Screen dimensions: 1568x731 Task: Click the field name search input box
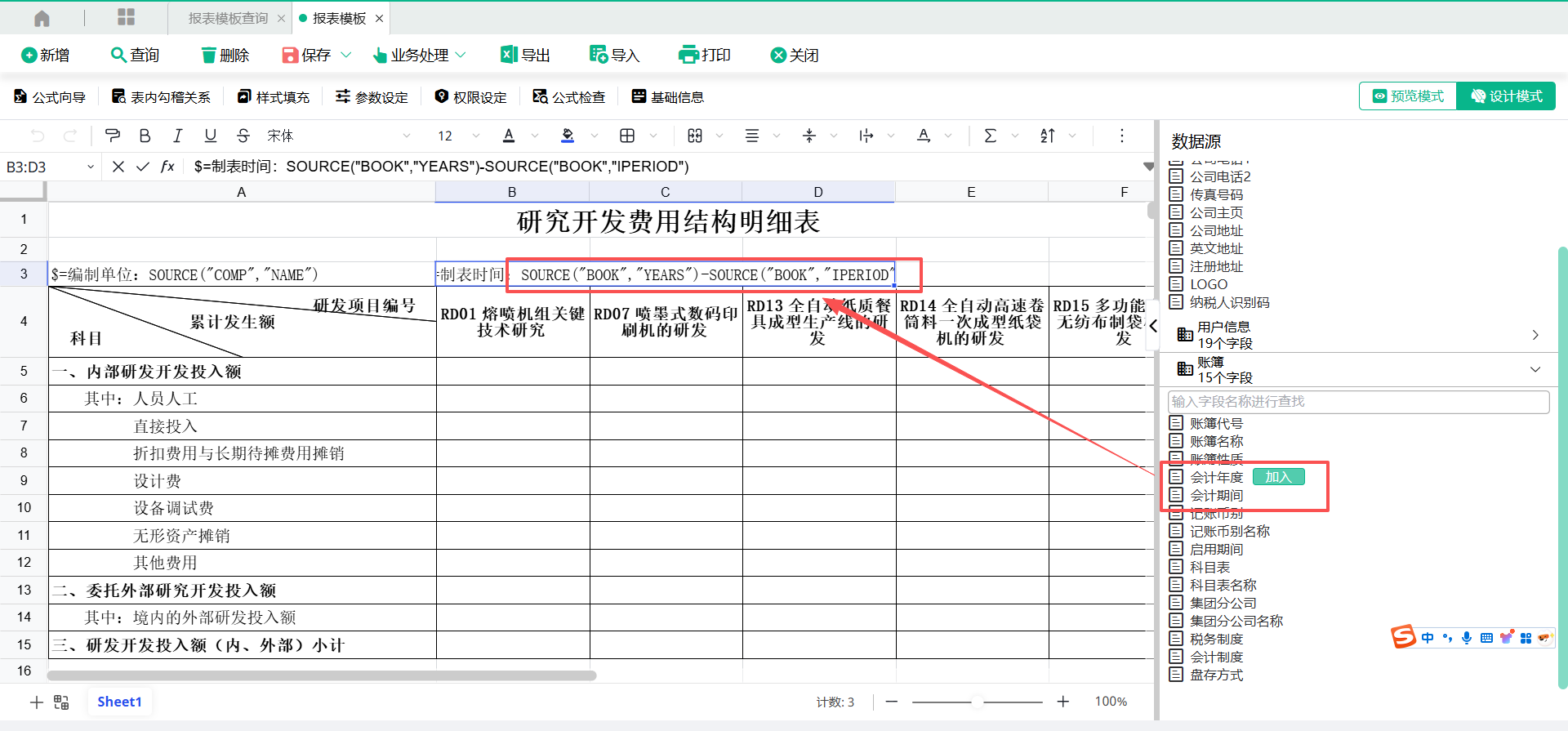coord(1358,402)
